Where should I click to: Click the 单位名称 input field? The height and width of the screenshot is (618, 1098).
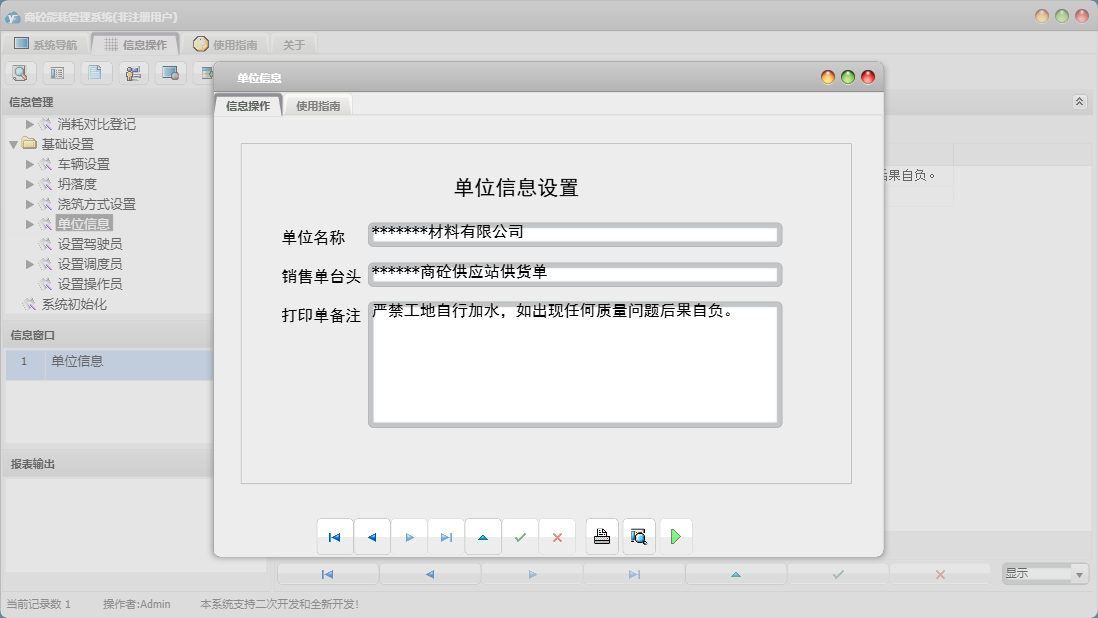(x=575, y=235)
